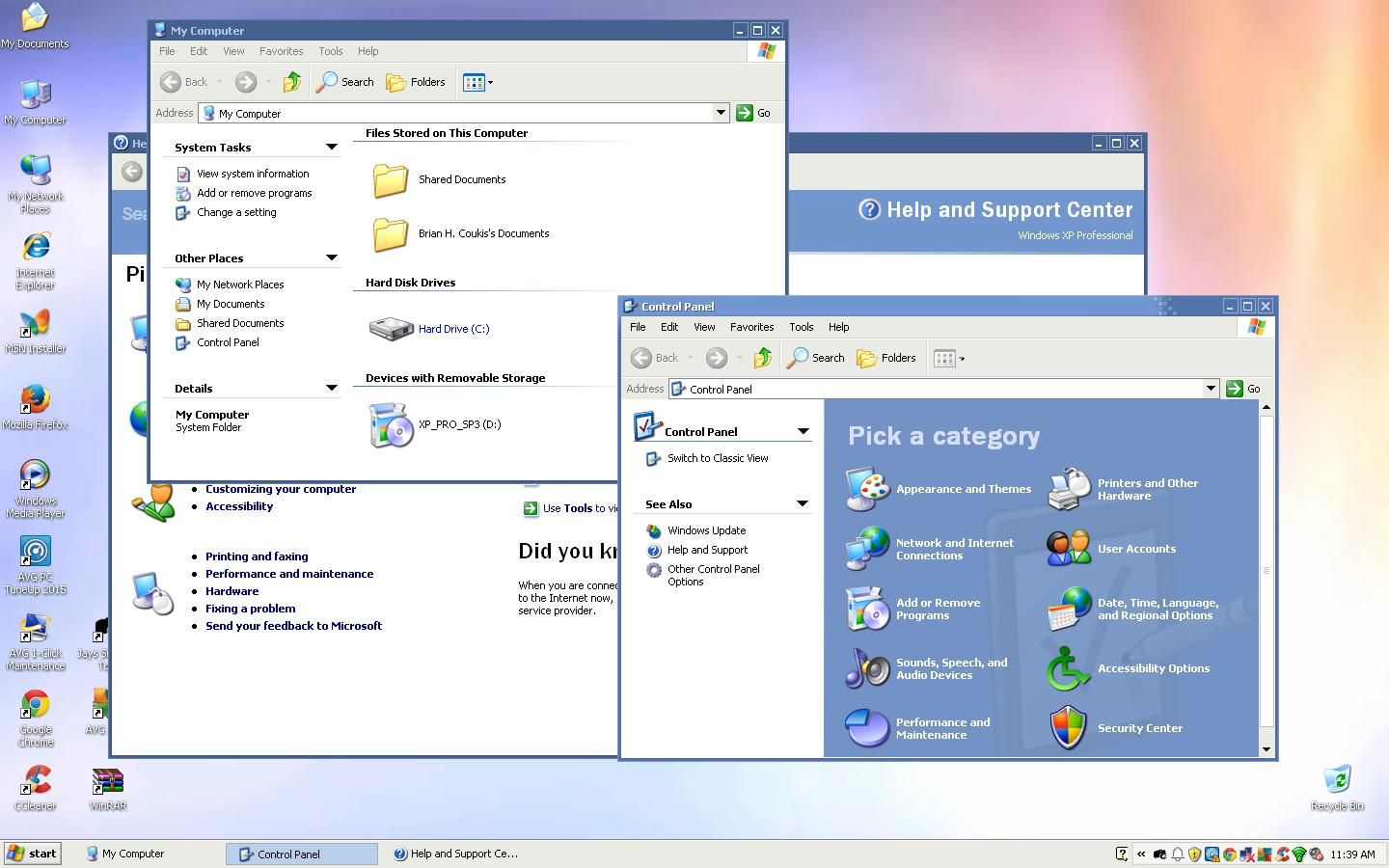Click Add or remove programs under System Tasks
The height and width of the screenshot is (868, 1389).
coord(254,193)
